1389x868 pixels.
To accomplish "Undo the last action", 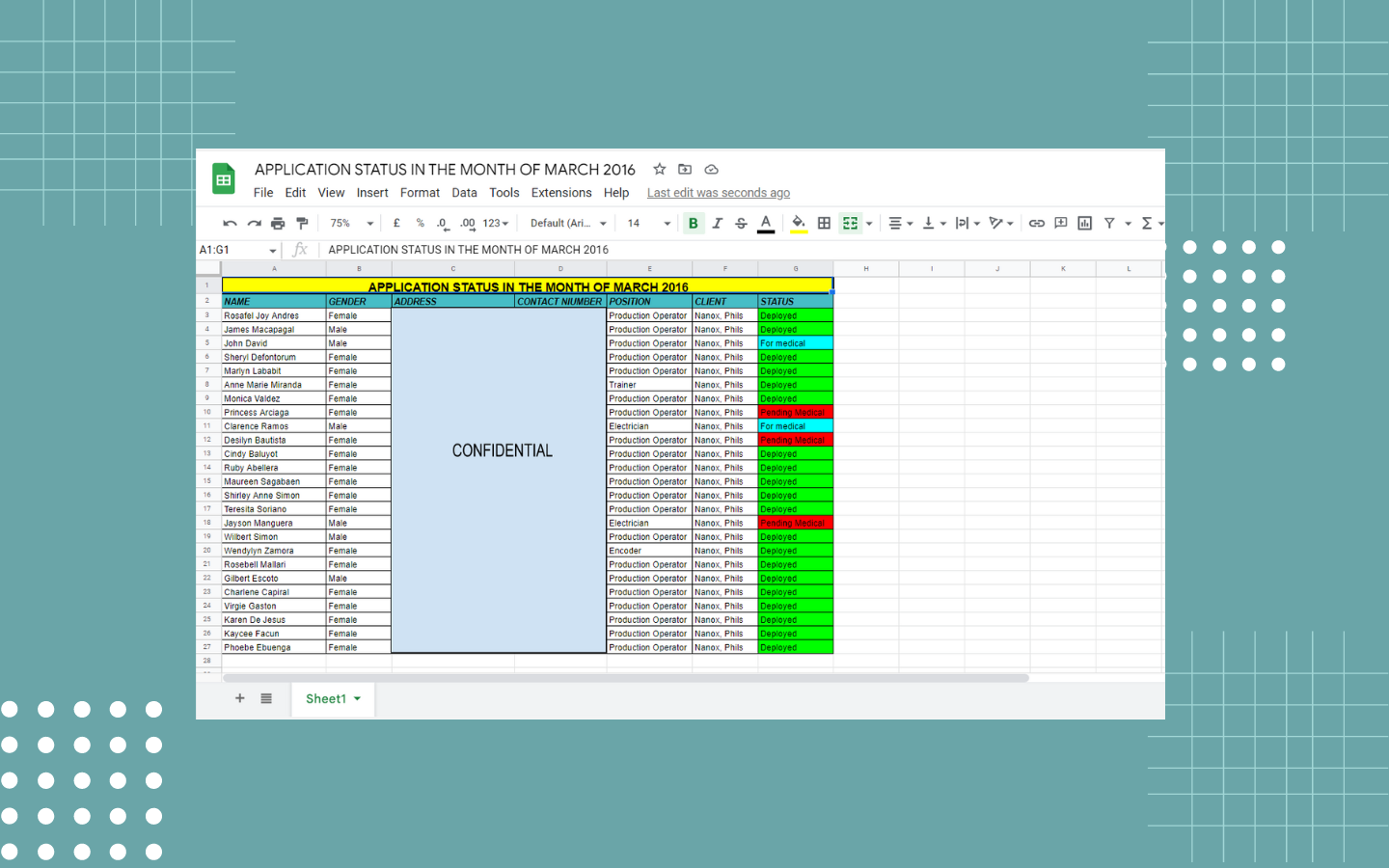I will pos(230,223).
